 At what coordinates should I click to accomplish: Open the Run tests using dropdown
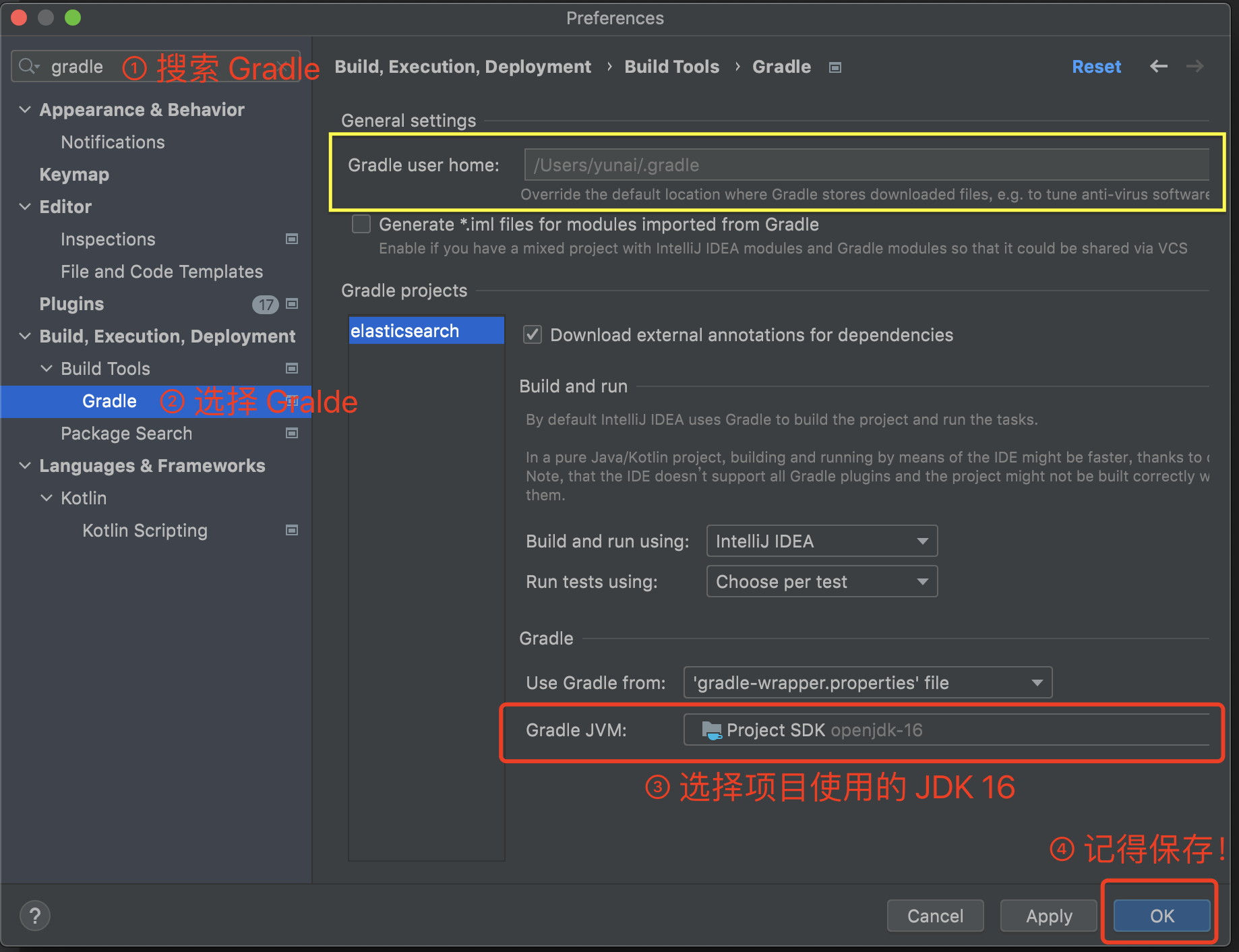(922, 581)
